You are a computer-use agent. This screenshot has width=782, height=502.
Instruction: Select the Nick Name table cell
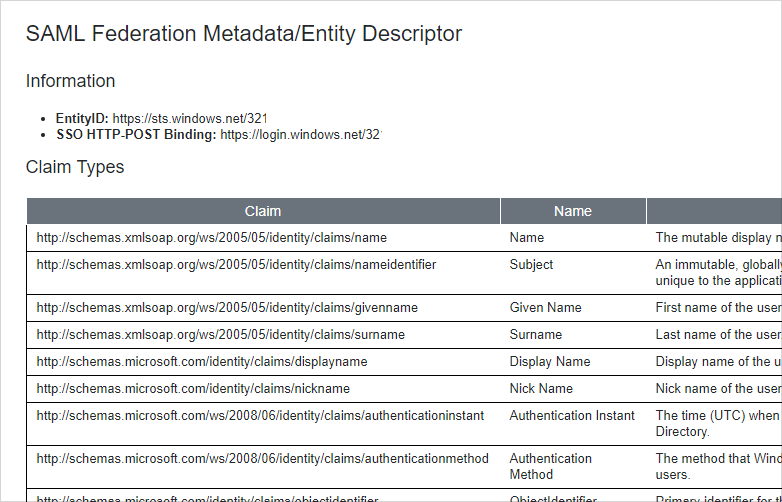[x=541, y=389]
